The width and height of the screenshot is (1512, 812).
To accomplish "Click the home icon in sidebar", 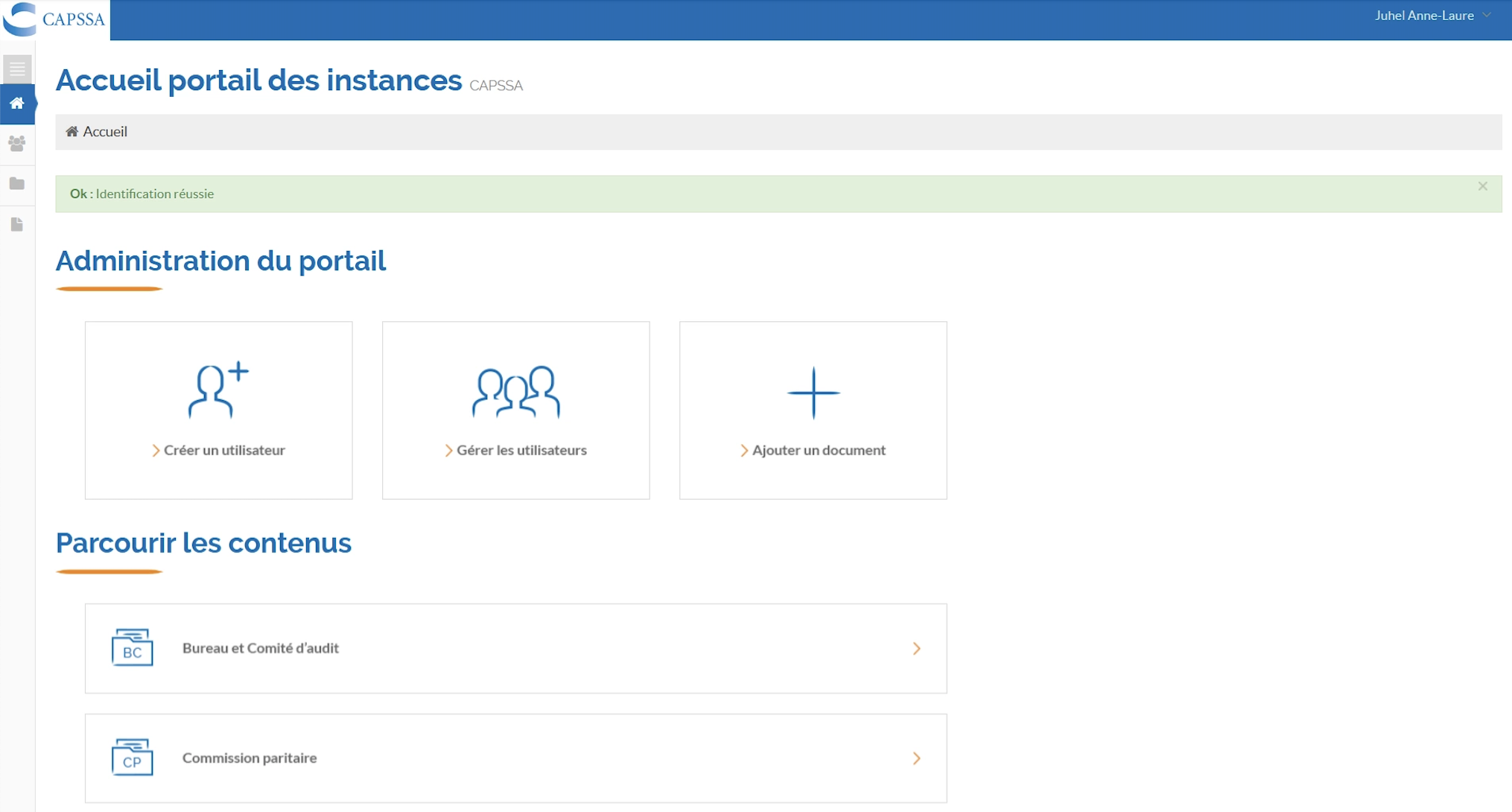I will coord(17,104).
